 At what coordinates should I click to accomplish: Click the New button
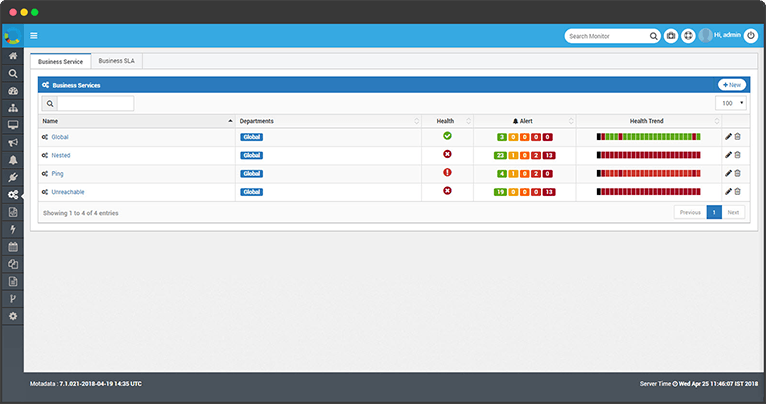pos(732,85)
